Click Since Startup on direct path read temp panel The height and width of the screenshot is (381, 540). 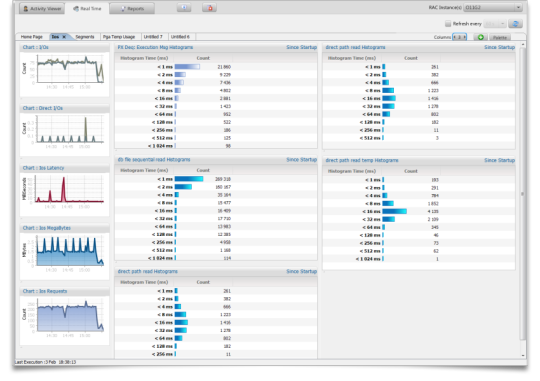[x=499, y=161]
